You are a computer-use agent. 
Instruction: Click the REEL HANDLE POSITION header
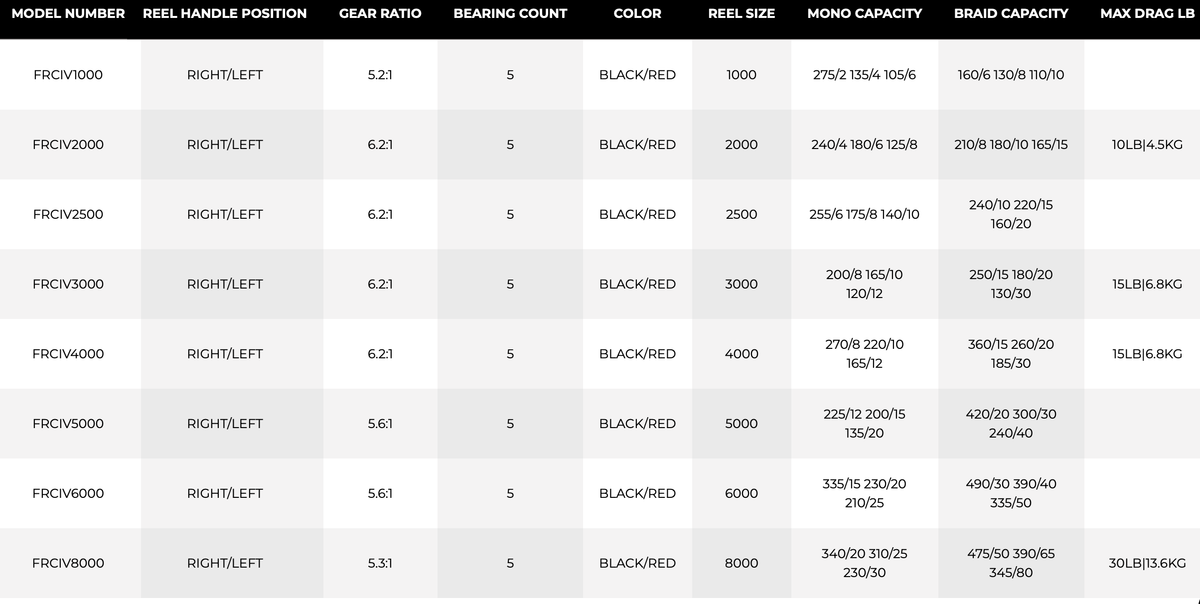(x=225, y=14)
